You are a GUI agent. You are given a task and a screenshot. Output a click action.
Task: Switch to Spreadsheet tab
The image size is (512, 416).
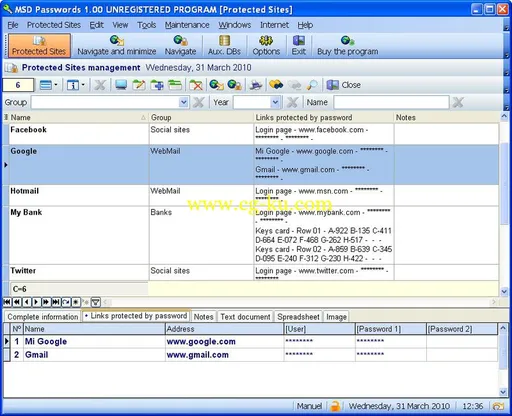point(298,317)
